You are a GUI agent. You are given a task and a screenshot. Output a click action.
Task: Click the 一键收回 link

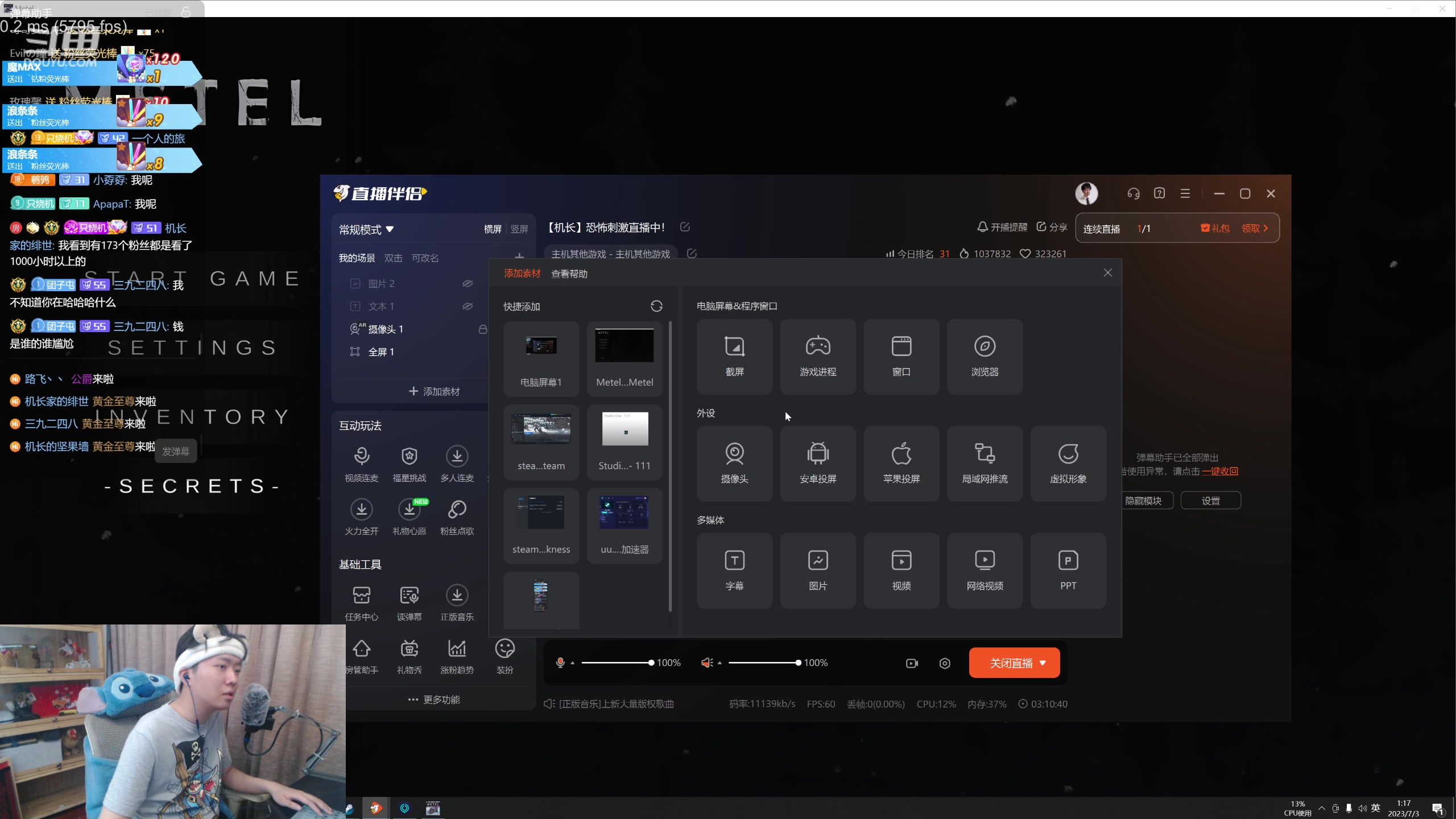click(x=1219, y=471)
